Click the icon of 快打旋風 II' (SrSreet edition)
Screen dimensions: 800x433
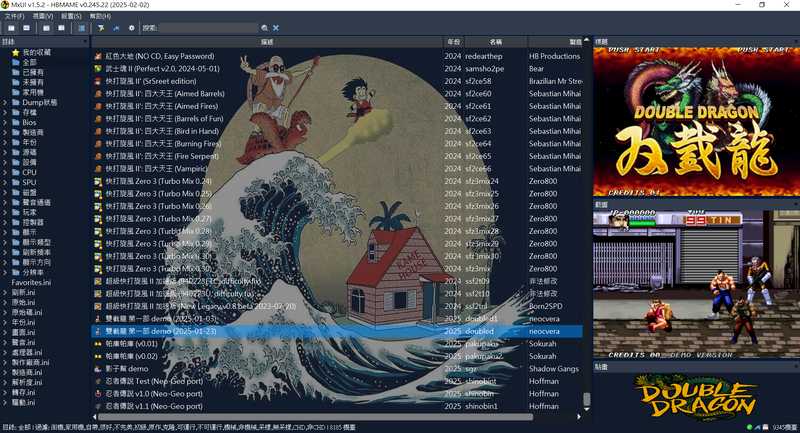pos(98,81)
